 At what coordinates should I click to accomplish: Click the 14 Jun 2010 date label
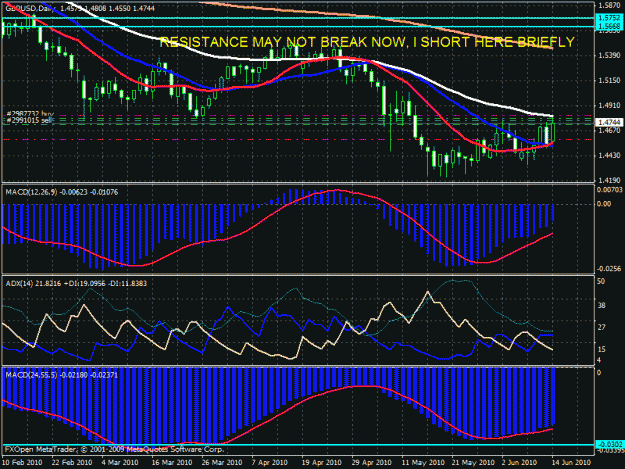point(570,463)
